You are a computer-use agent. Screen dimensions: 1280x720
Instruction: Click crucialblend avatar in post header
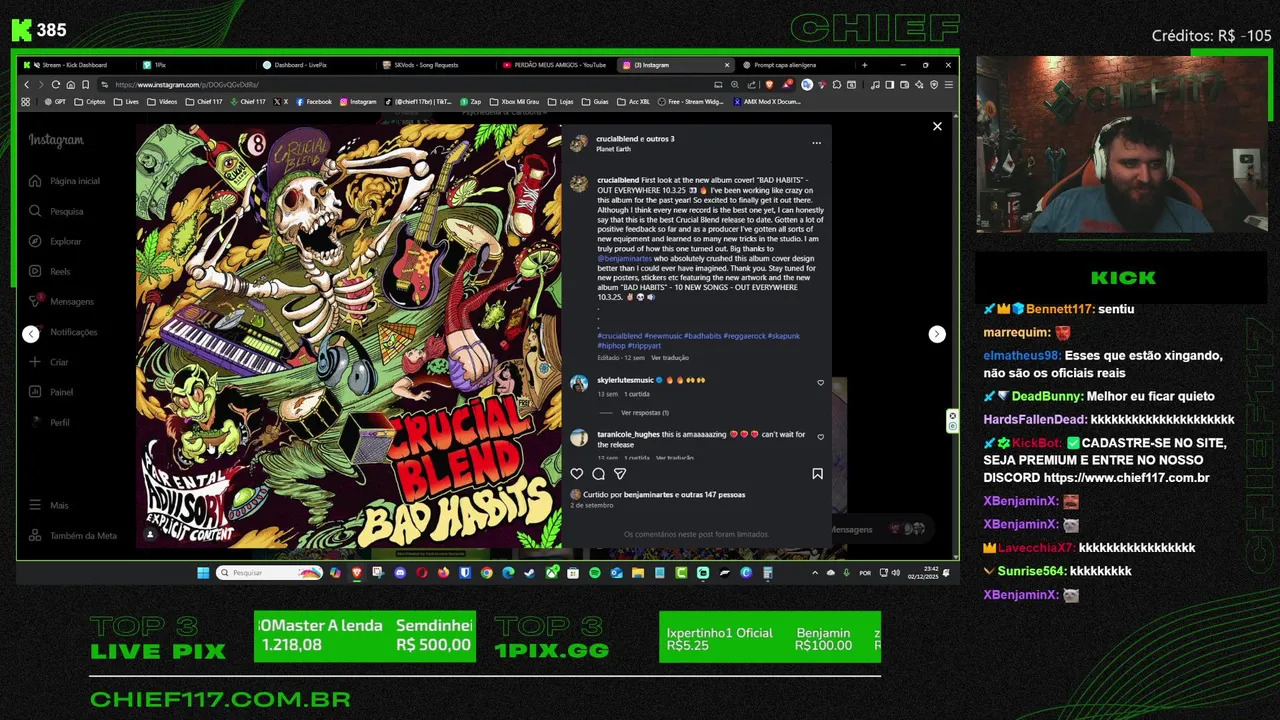[578, 143]
